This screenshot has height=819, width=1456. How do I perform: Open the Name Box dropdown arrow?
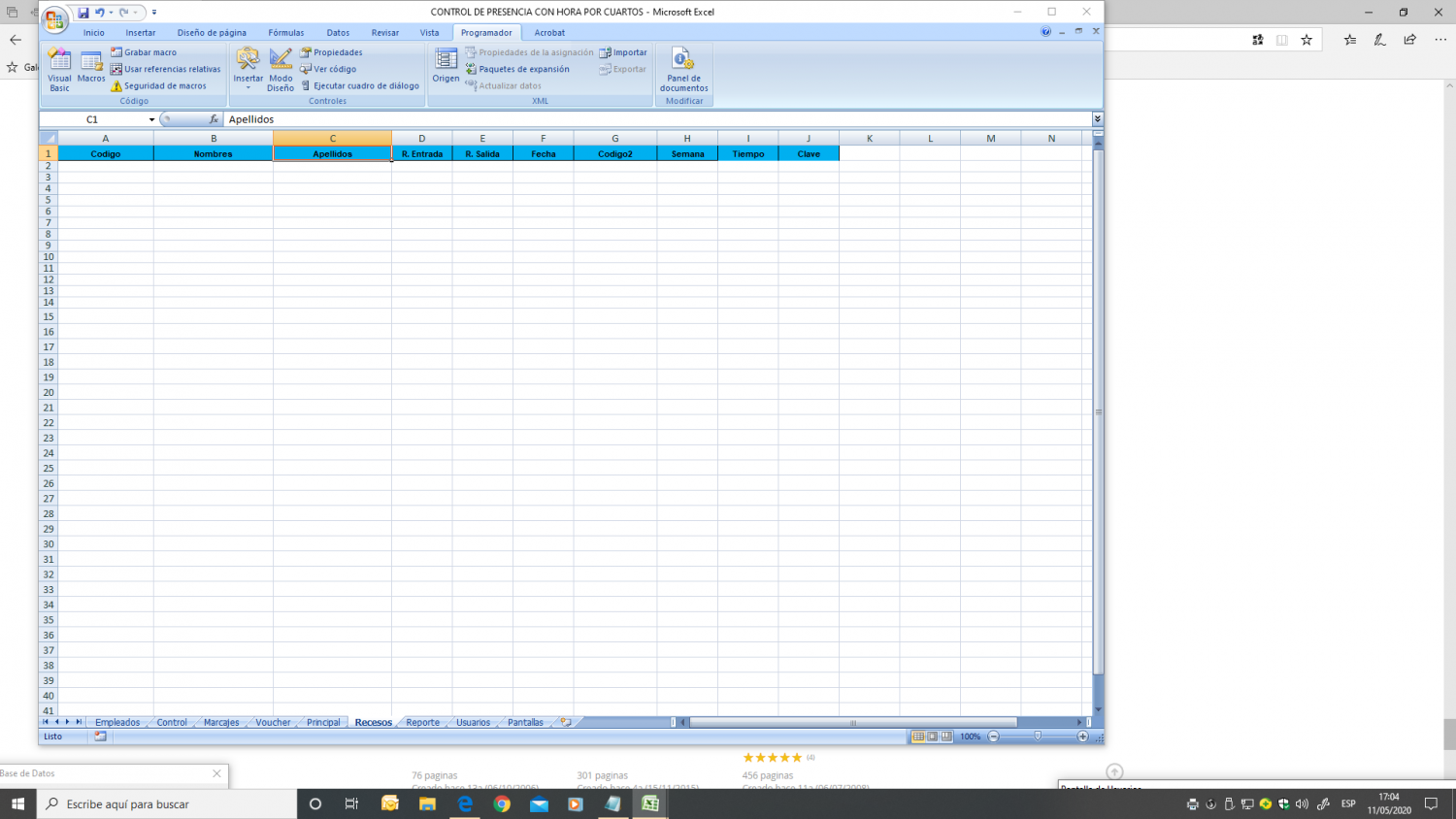[x=151, y=119]
